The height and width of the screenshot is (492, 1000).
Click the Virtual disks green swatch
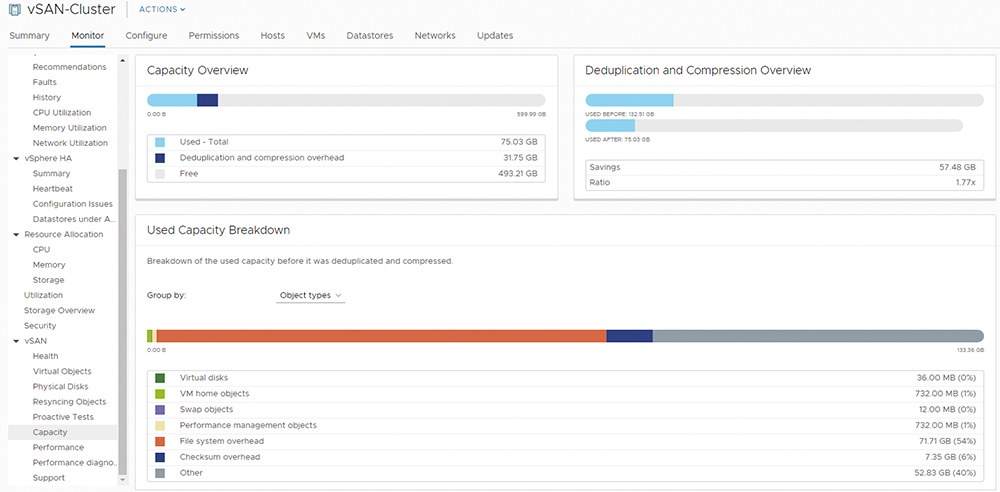coord(160,378)
